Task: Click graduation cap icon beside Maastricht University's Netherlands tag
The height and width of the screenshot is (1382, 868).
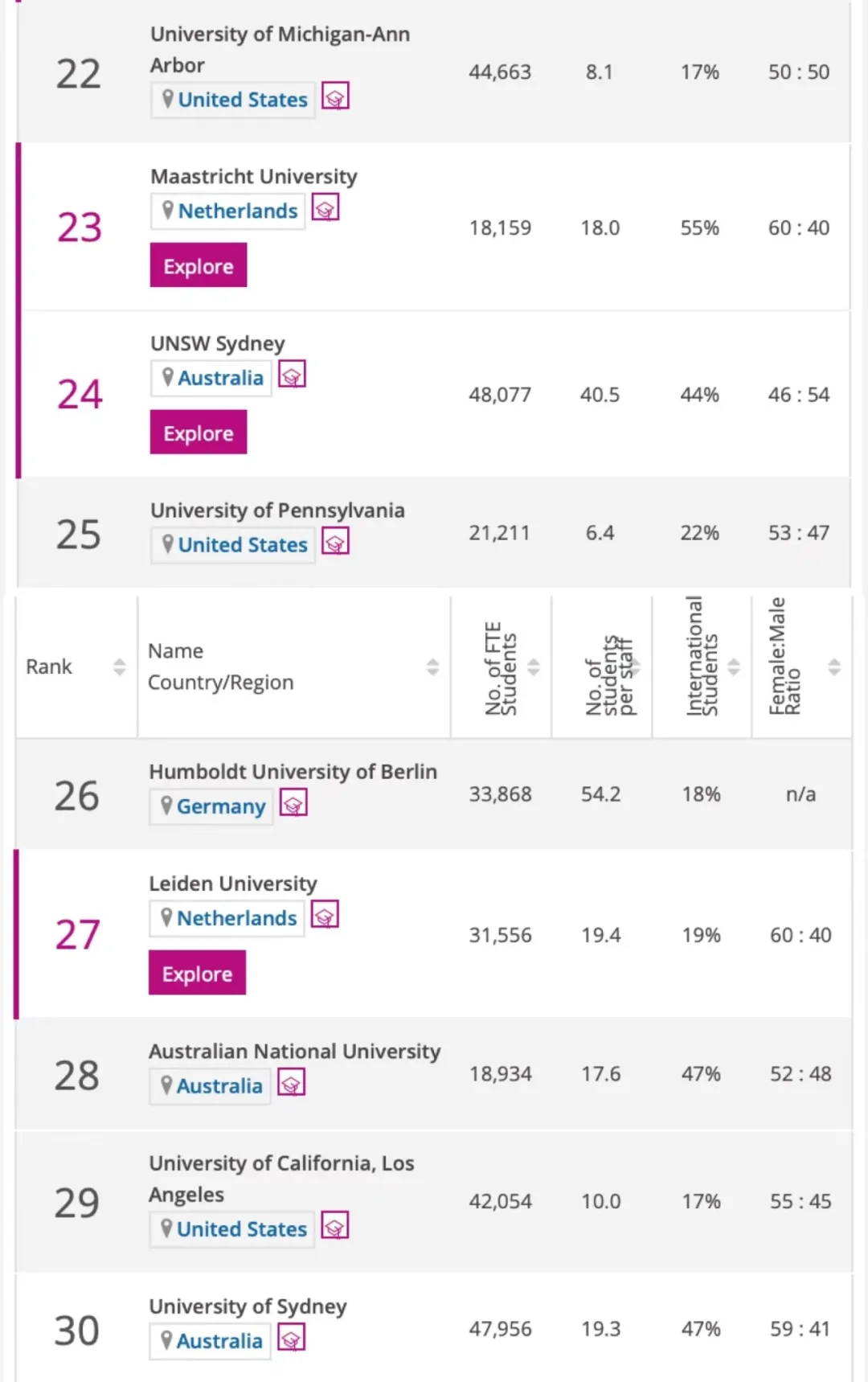Action: coord(325,208)
